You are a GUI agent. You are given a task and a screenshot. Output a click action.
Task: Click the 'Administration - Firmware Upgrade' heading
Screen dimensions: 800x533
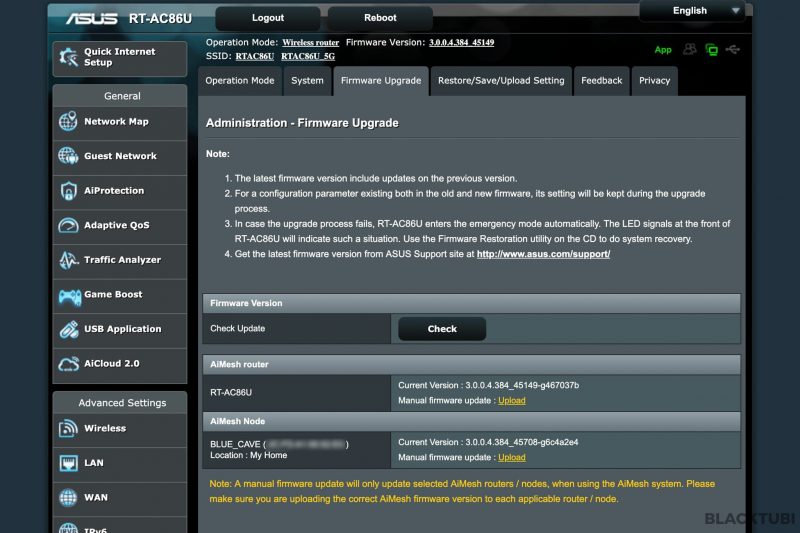[302, 123]
